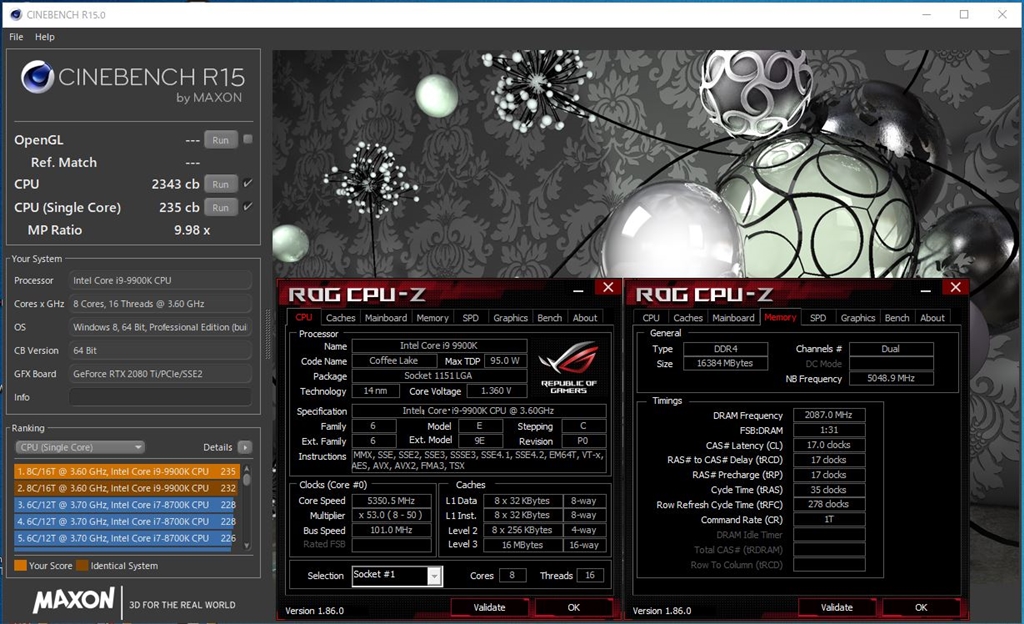
Task: Click the Package value "Socket 1151 LGA"
Action: click(440, 376)
